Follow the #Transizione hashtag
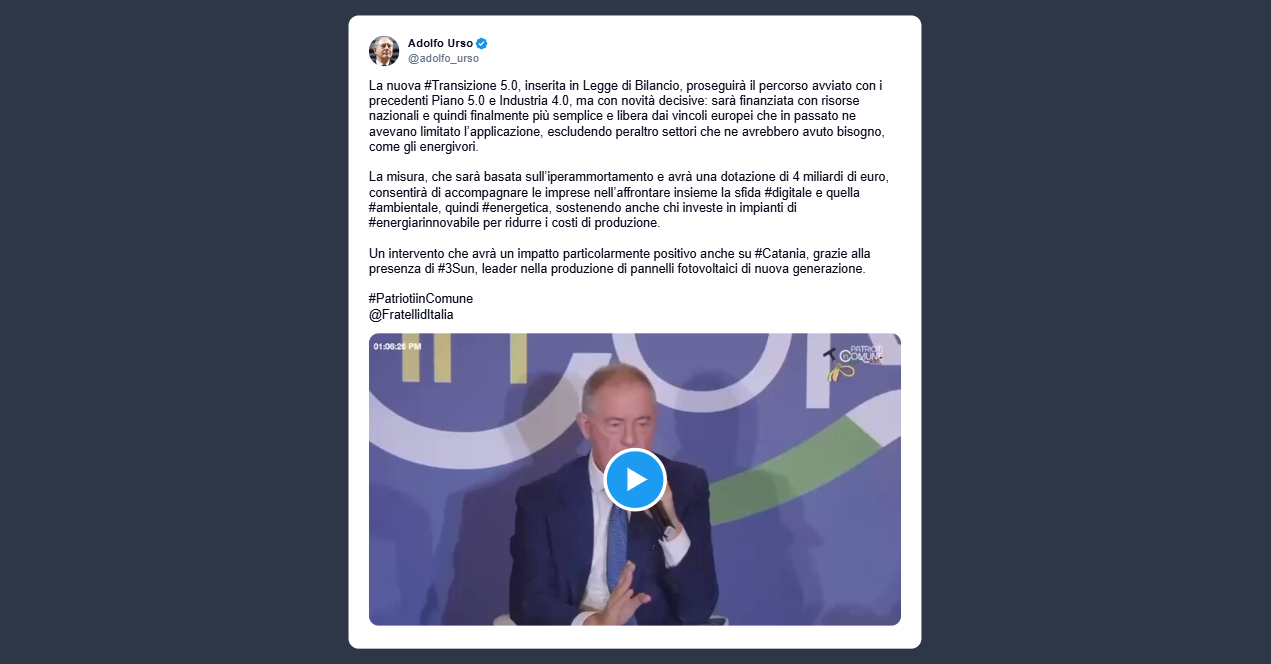1271x664 pixels. (x=460, y=86)
